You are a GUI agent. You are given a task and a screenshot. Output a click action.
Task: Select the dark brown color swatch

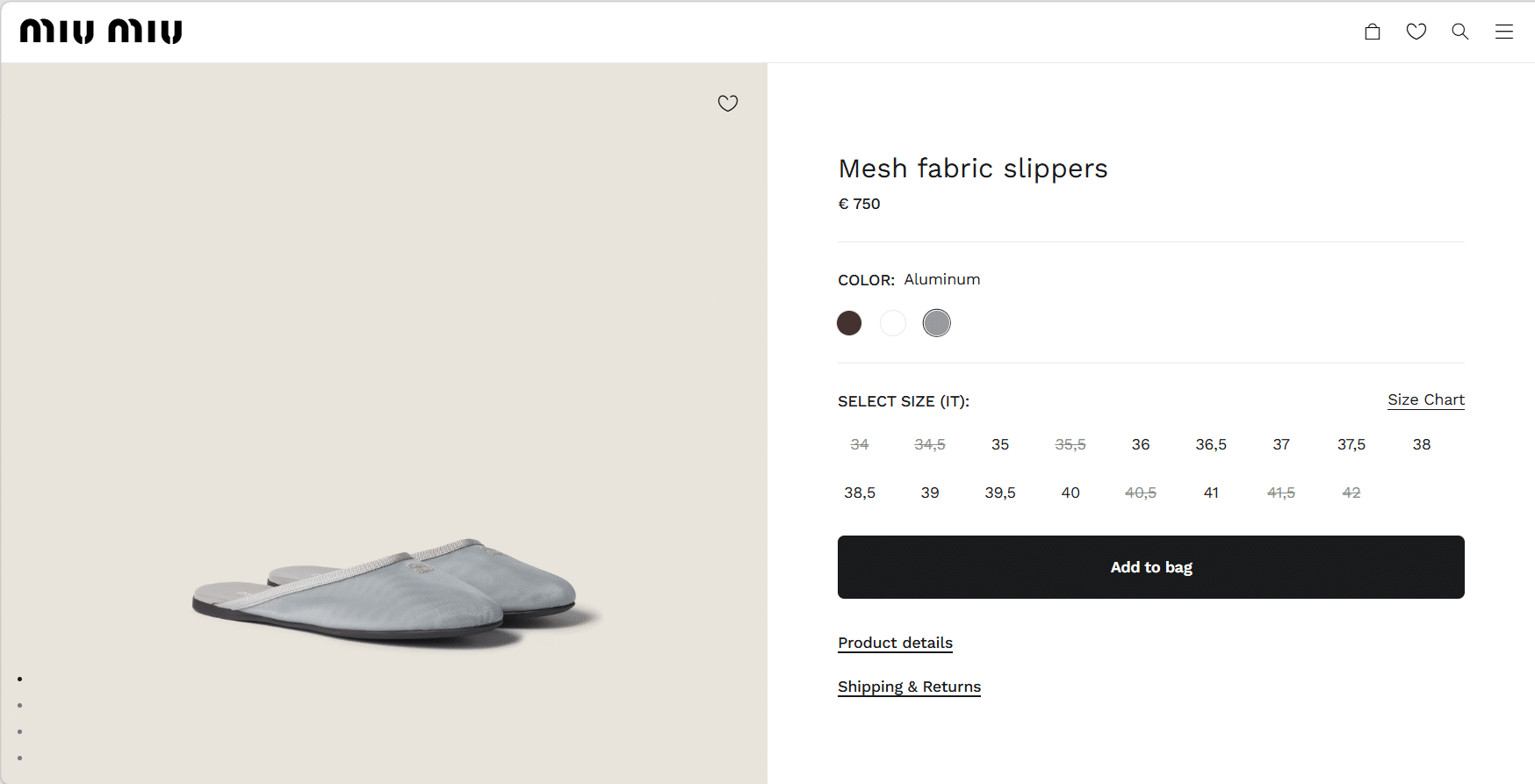(849, 323)
